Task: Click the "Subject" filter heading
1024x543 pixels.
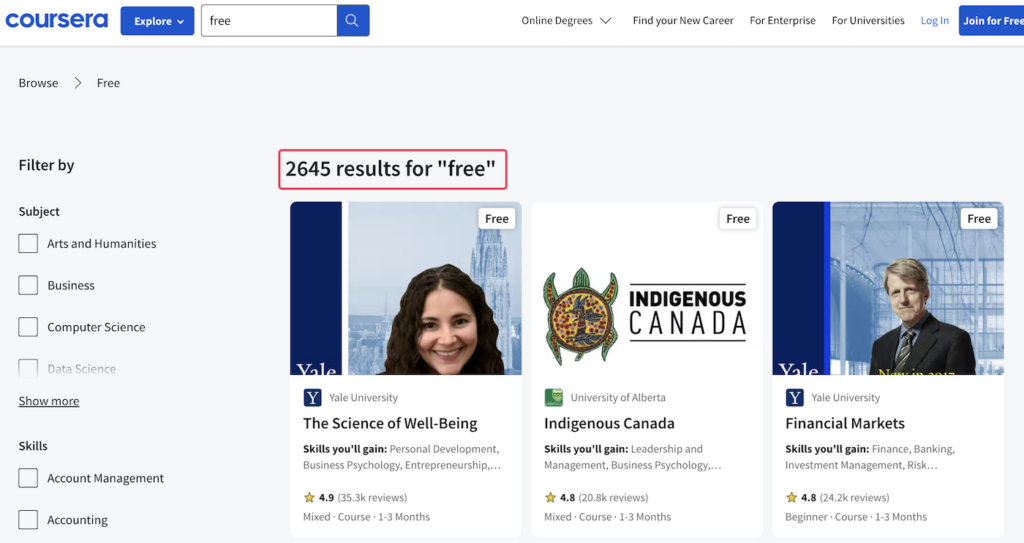Action: point(39,212)
